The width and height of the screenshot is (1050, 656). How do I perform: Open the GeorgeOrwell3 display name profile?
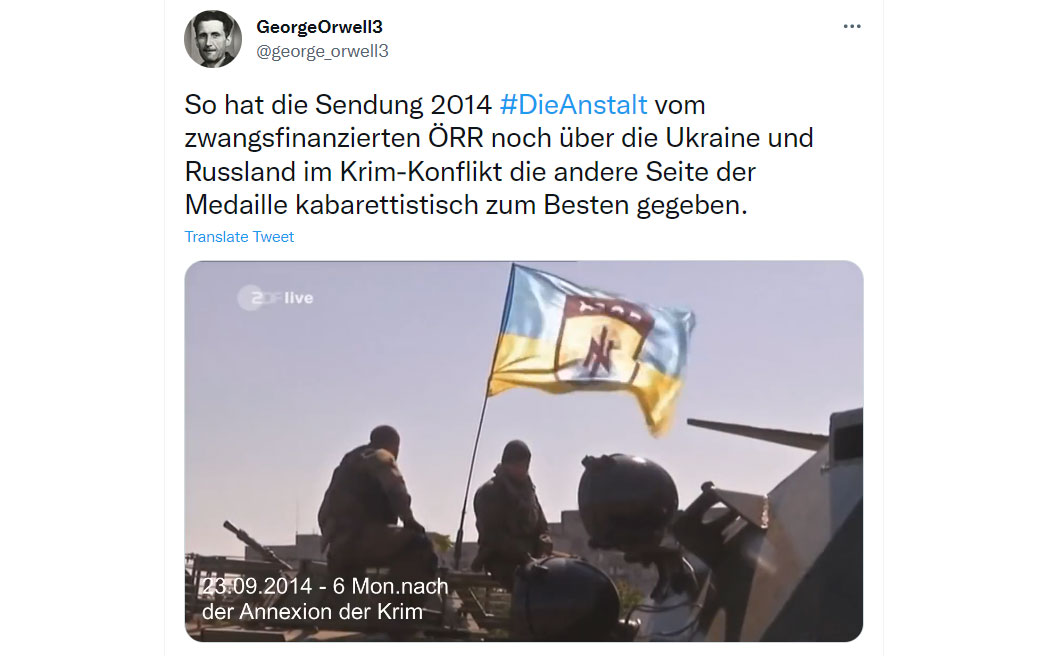coord(319,27)
